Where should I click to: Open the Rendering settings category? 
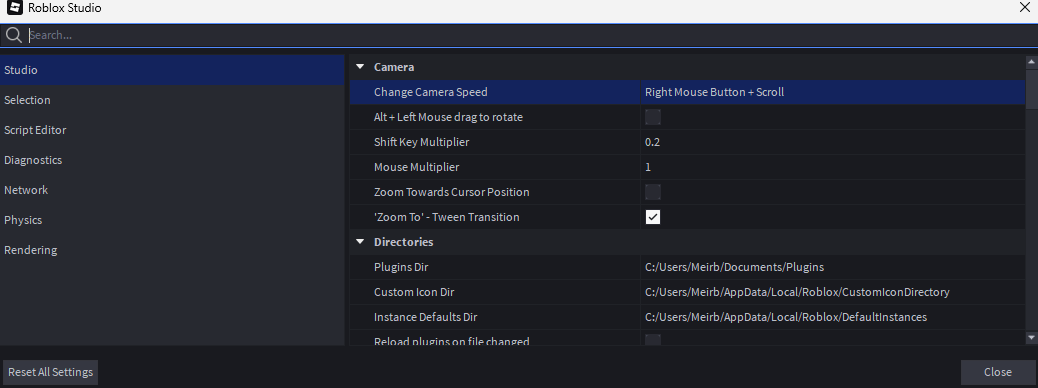(172, 250)
